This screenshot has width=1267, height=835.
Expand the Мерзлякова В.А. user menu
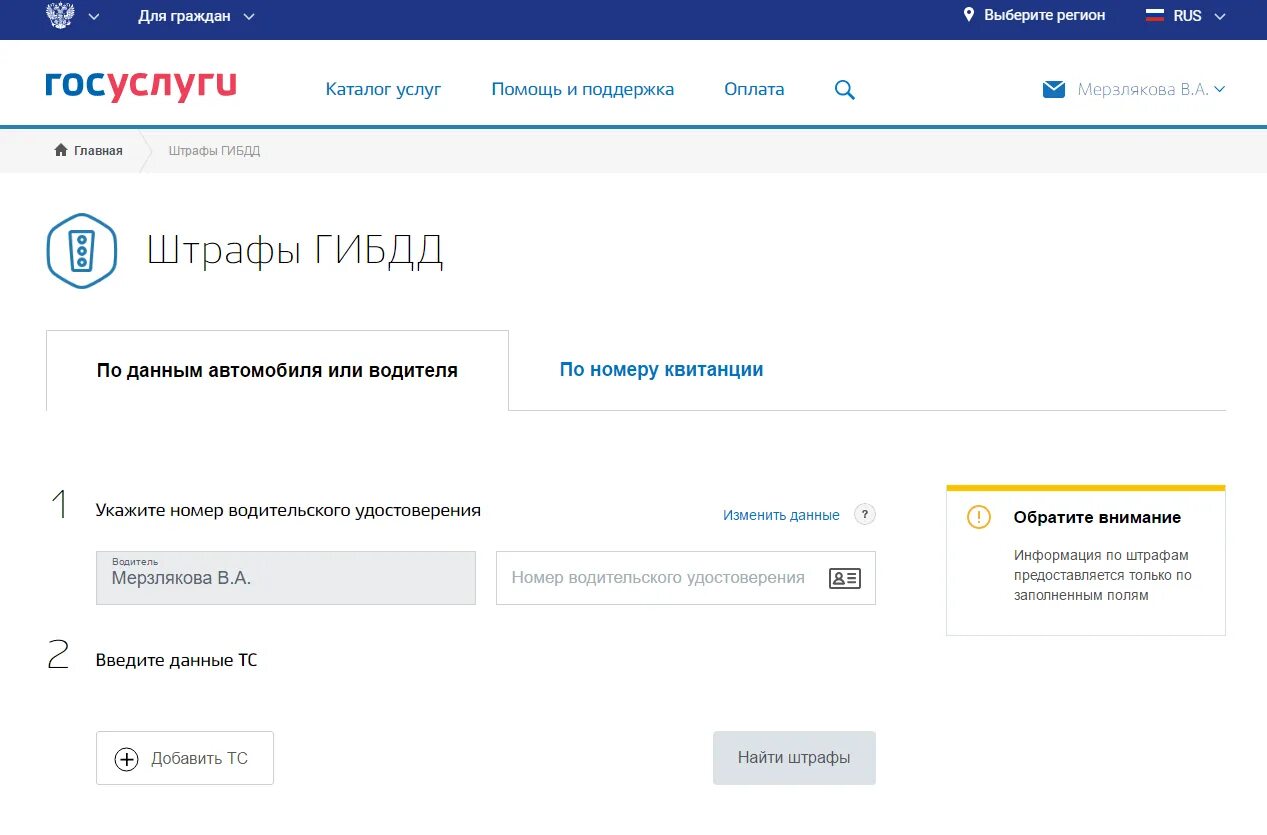click(x=1151, y=89)
